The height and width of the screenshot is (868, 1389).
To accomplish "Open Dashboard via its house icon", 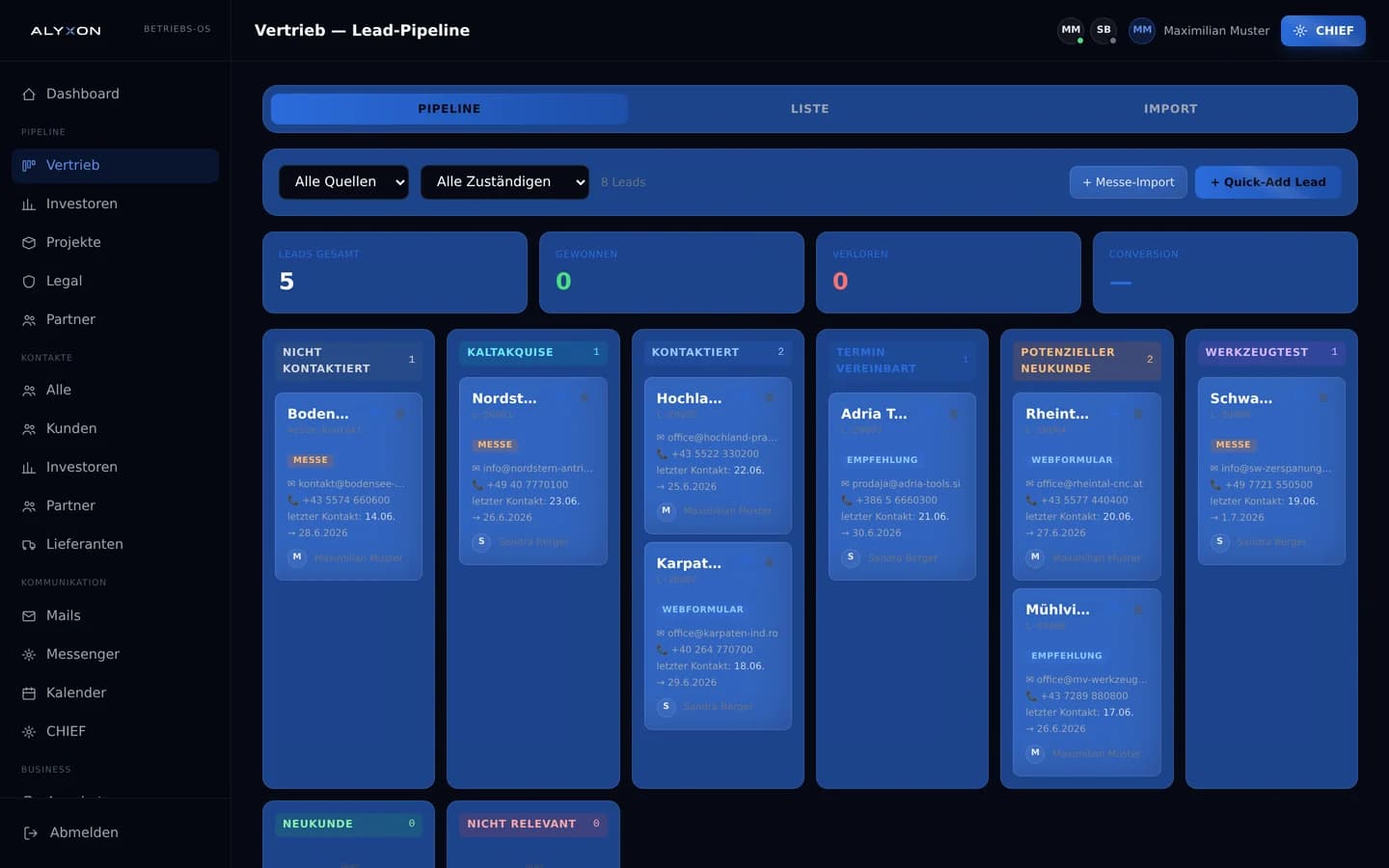I will [x=29, y=95].
